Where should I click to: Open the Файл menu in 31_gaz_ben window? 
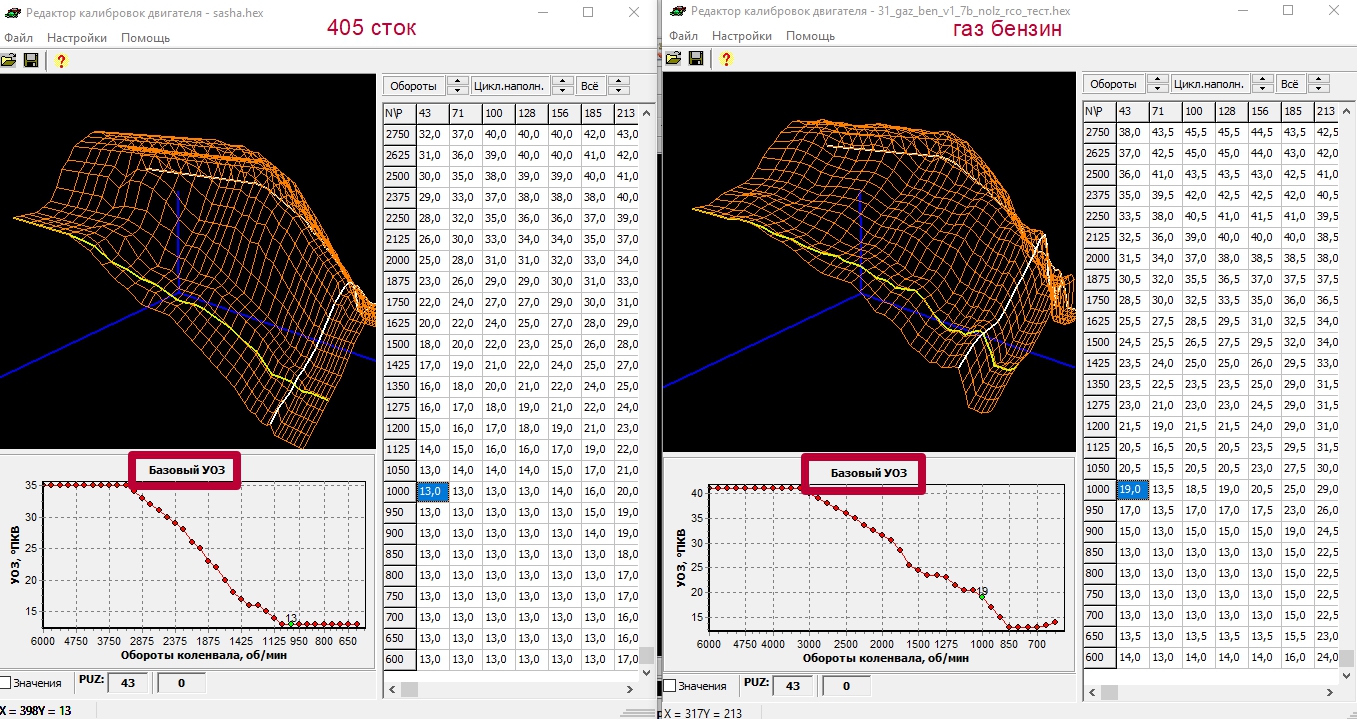pyautogui.click(x=683, y=36)
